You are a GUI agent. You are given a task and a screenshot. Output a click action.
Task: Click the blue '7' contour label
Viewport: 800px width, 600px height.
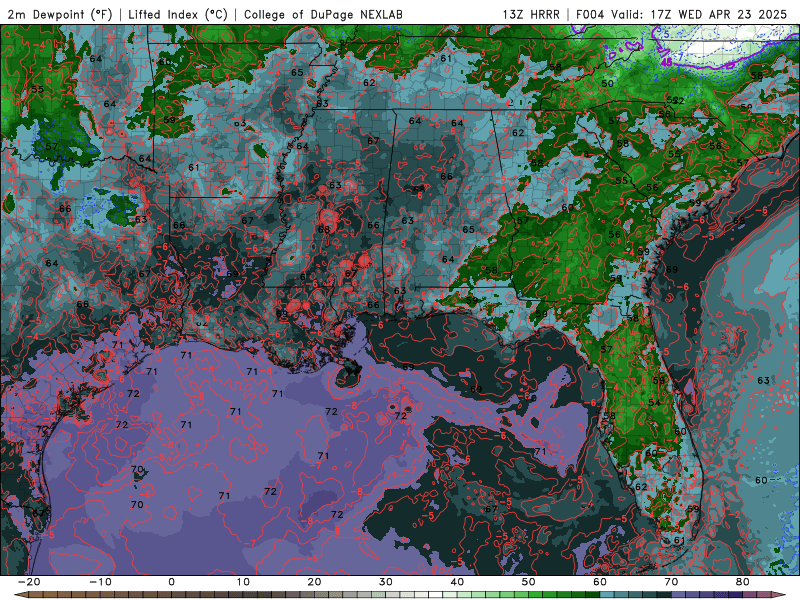coord(680,55)
